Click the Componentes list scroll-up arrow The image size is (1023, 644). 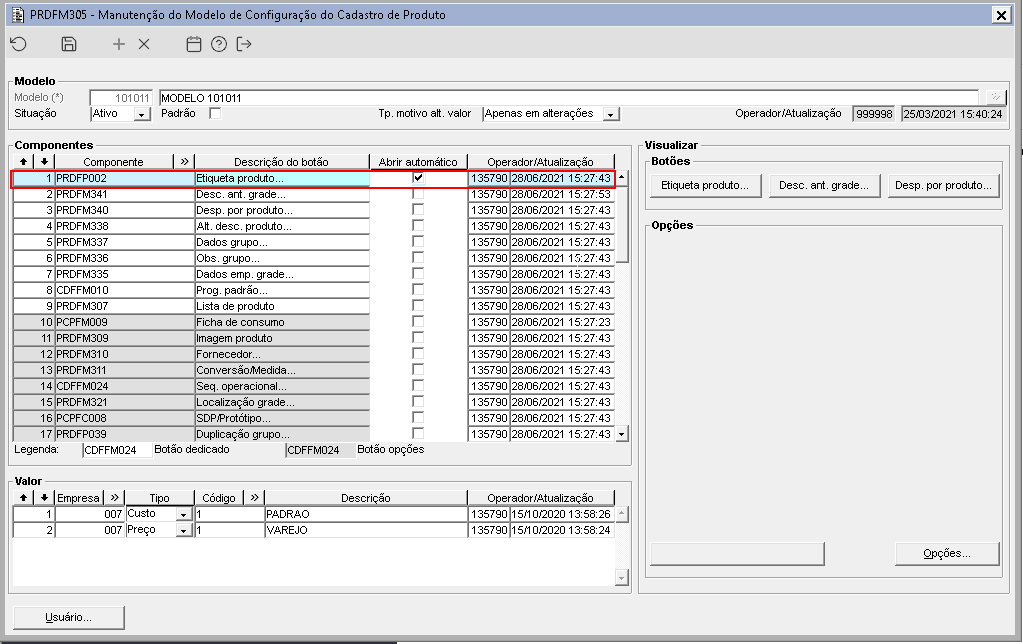pos(622,177)
